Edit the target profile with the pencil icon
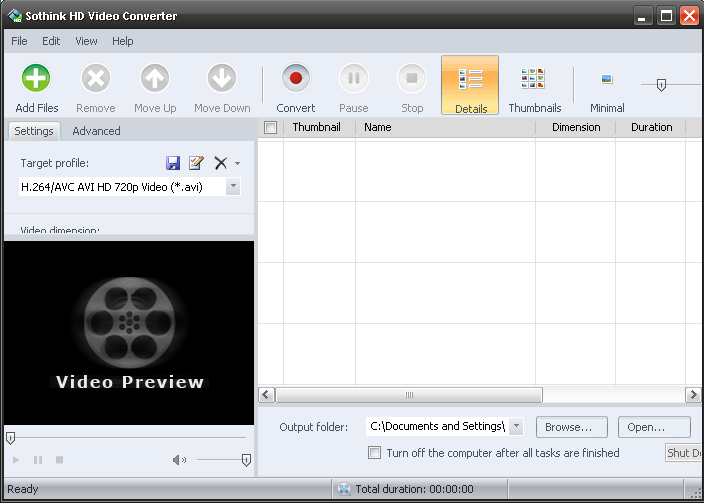 [196, 163]
